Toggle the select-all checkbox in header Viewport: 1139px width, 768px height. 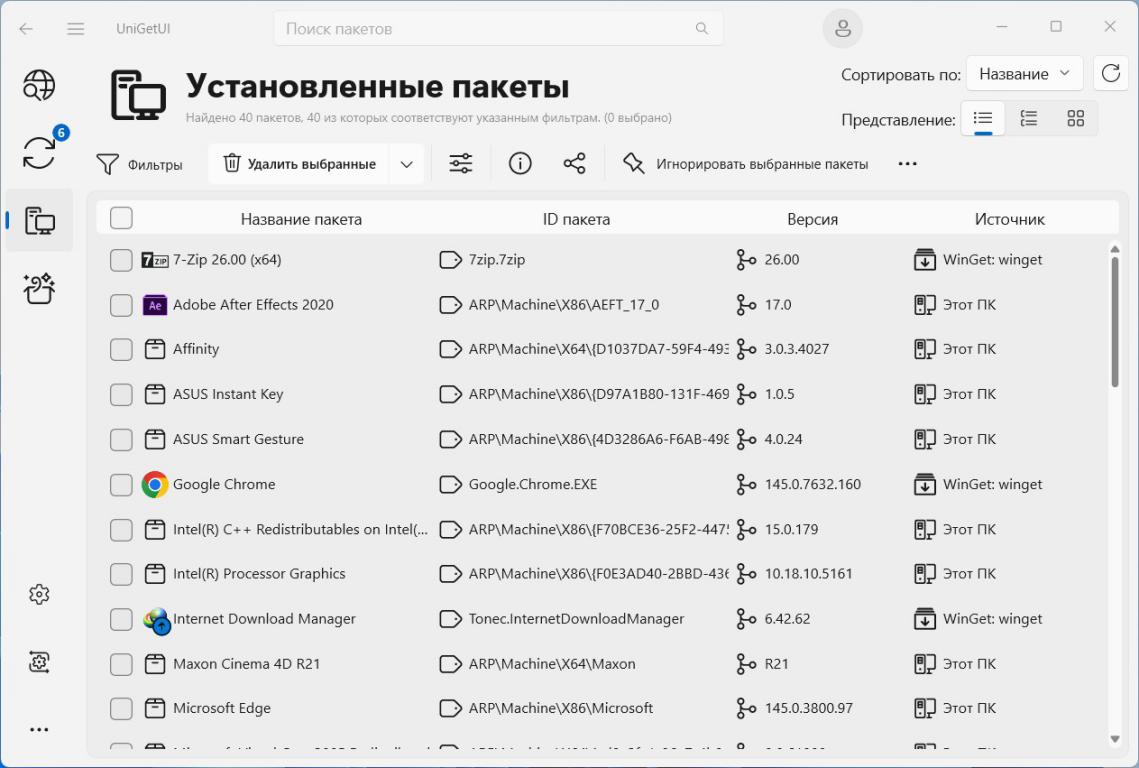121,219
